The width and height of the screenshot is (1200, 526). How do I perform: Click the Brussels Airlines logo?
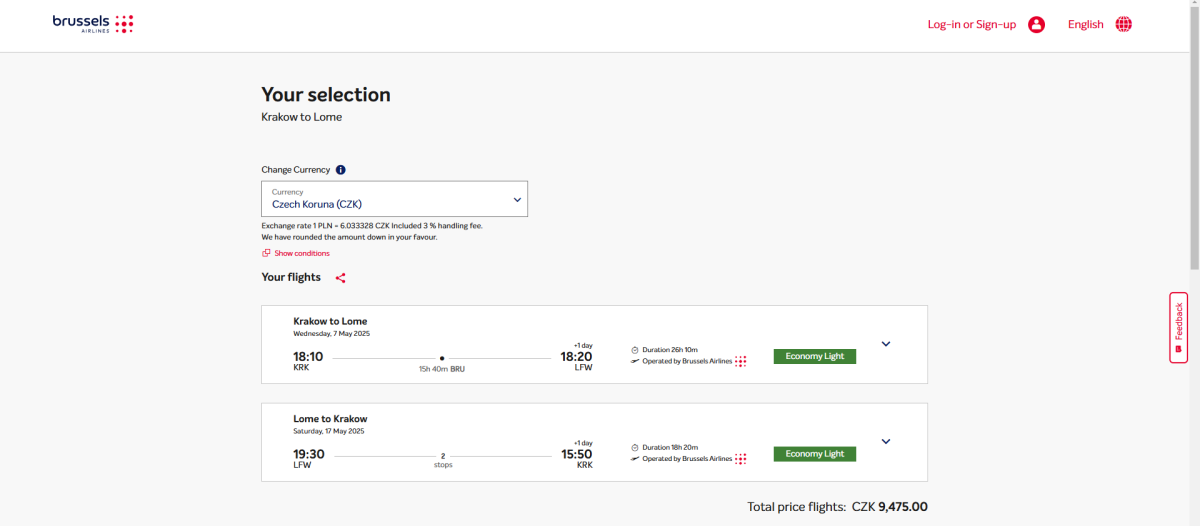tap(93, 24)
